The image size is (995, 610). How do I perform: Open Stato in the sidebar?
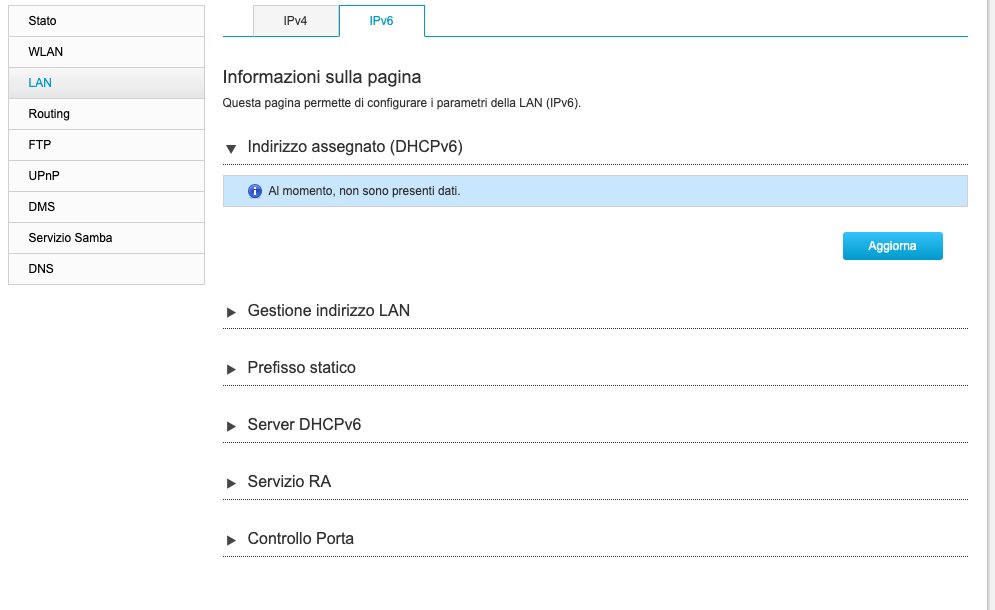coord(106,20)
